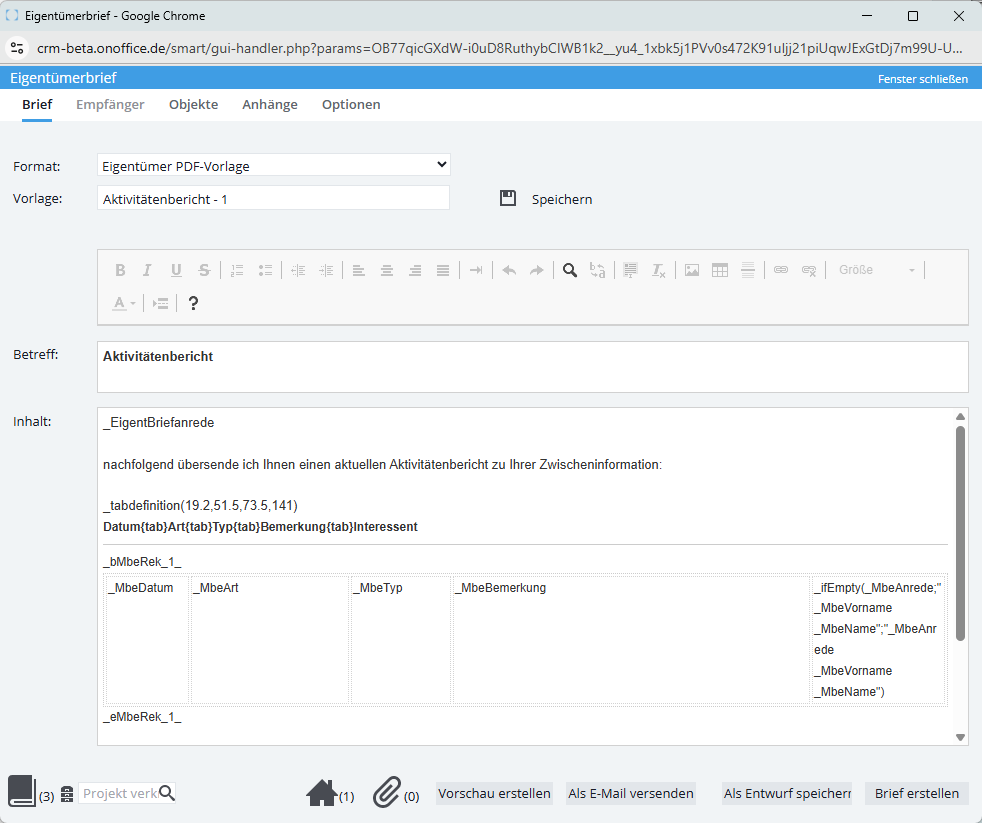The image size is (982, 823).
Task: Expand the Größe font size dropdown
Action: [x=876, y=270]
